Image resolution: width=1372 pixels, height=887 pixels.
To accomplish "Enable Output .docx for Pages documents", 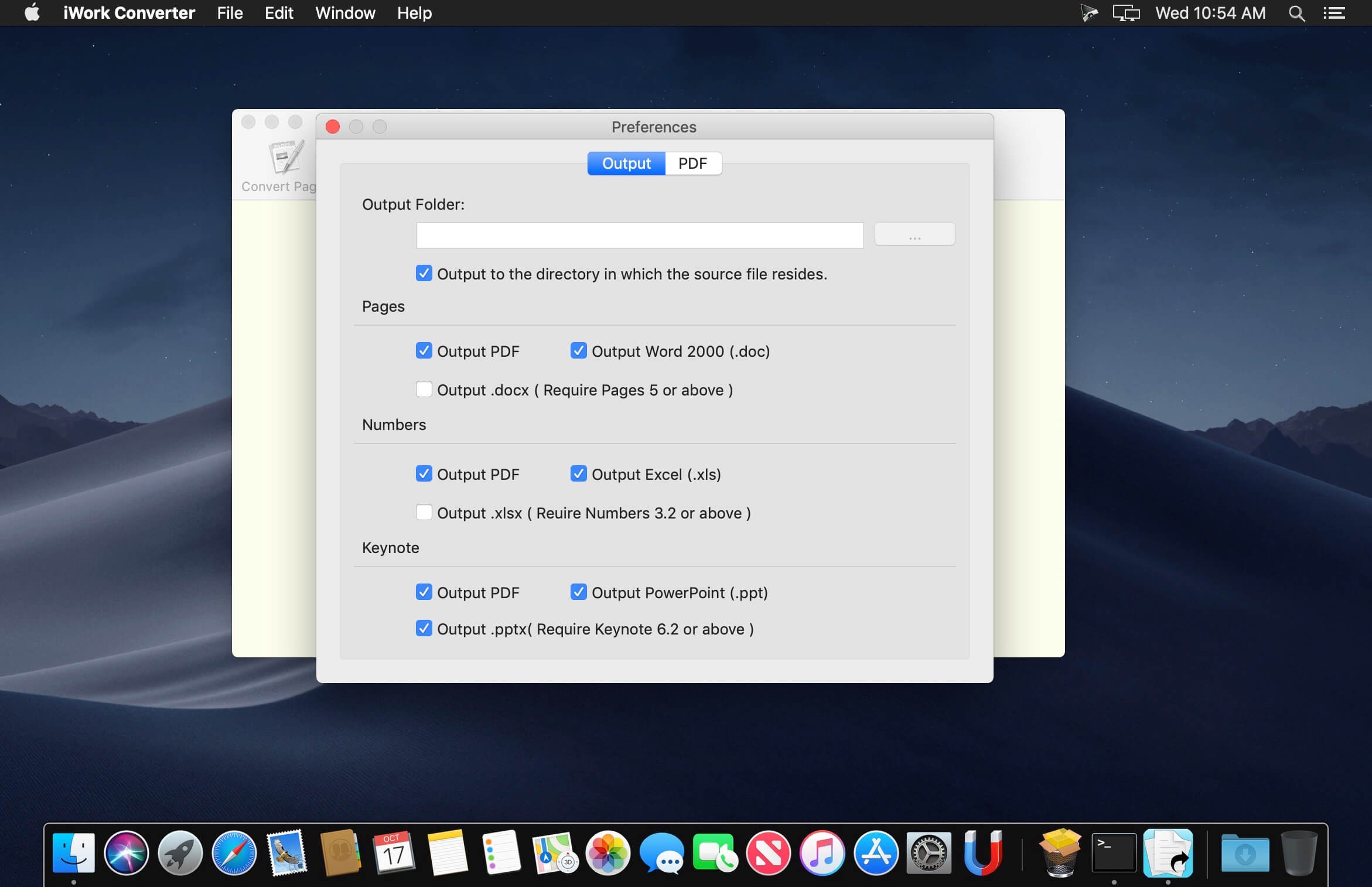I will coord(424,389).
